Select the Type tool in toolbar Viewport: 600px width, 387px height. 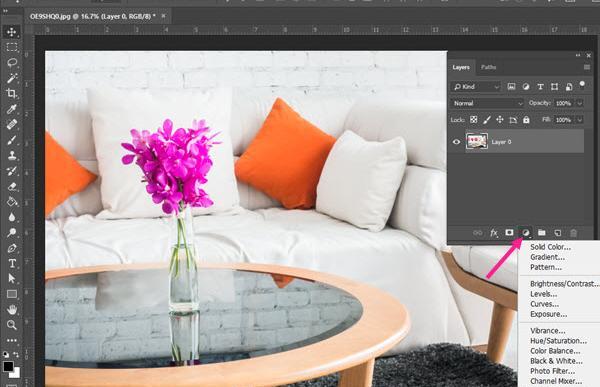coord(11,263)
